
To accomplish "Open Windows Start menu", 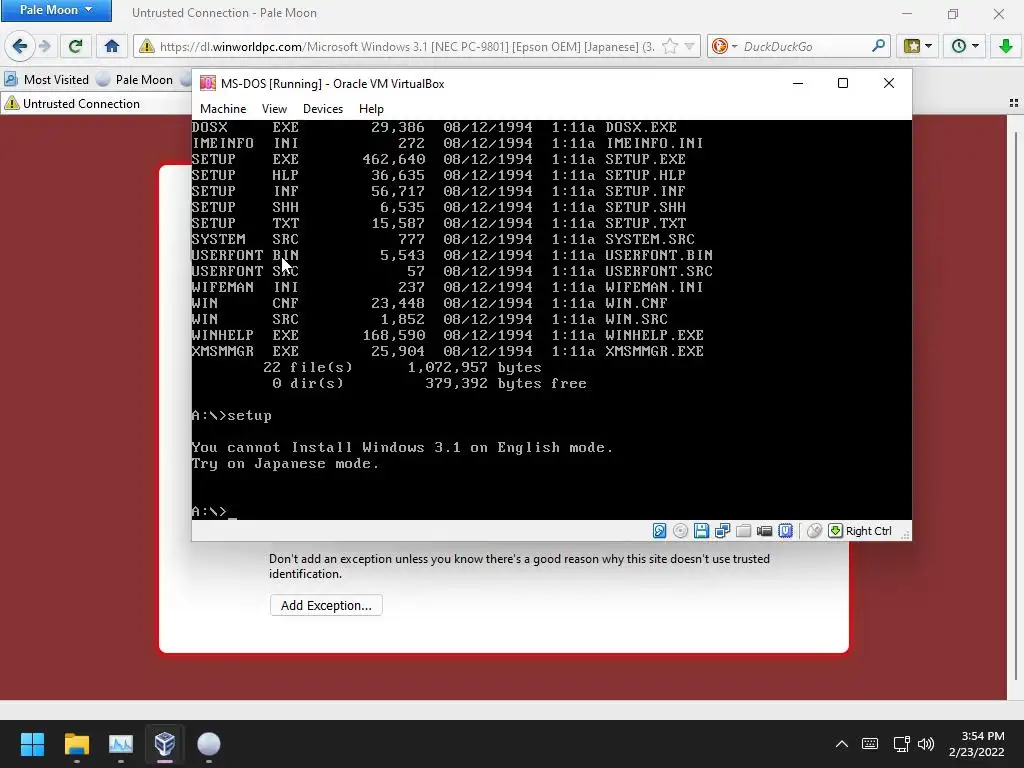I will pyautogui.click(x=32, y=744).
